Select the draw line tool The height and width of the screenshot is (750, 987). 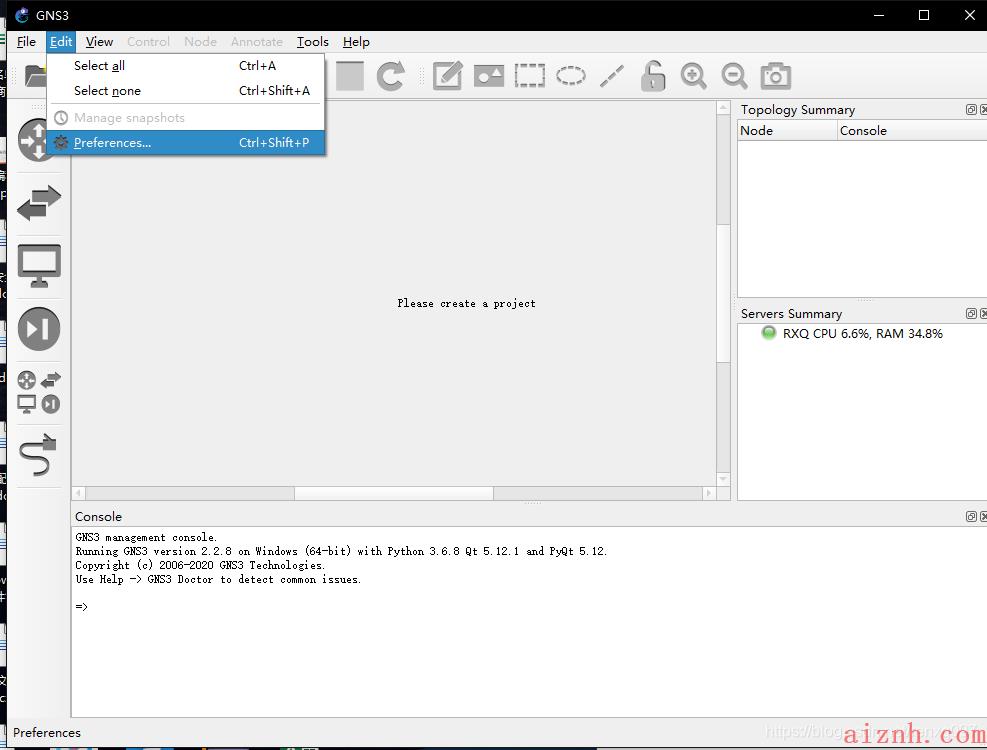(x=612, y=76)
